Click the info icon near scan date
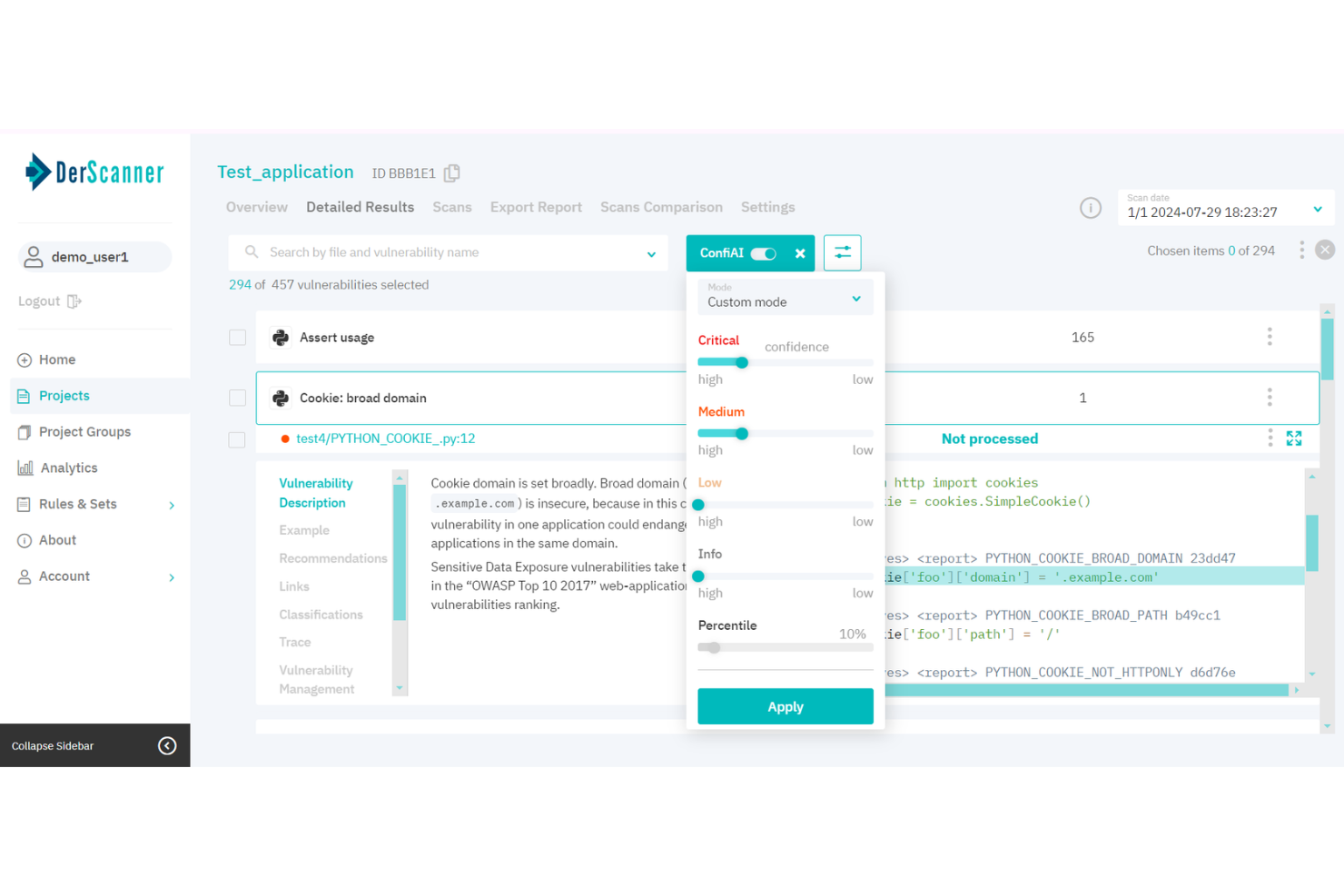Image resolution: width=1344 pixels, height=896 pixels. [1091, 208]
